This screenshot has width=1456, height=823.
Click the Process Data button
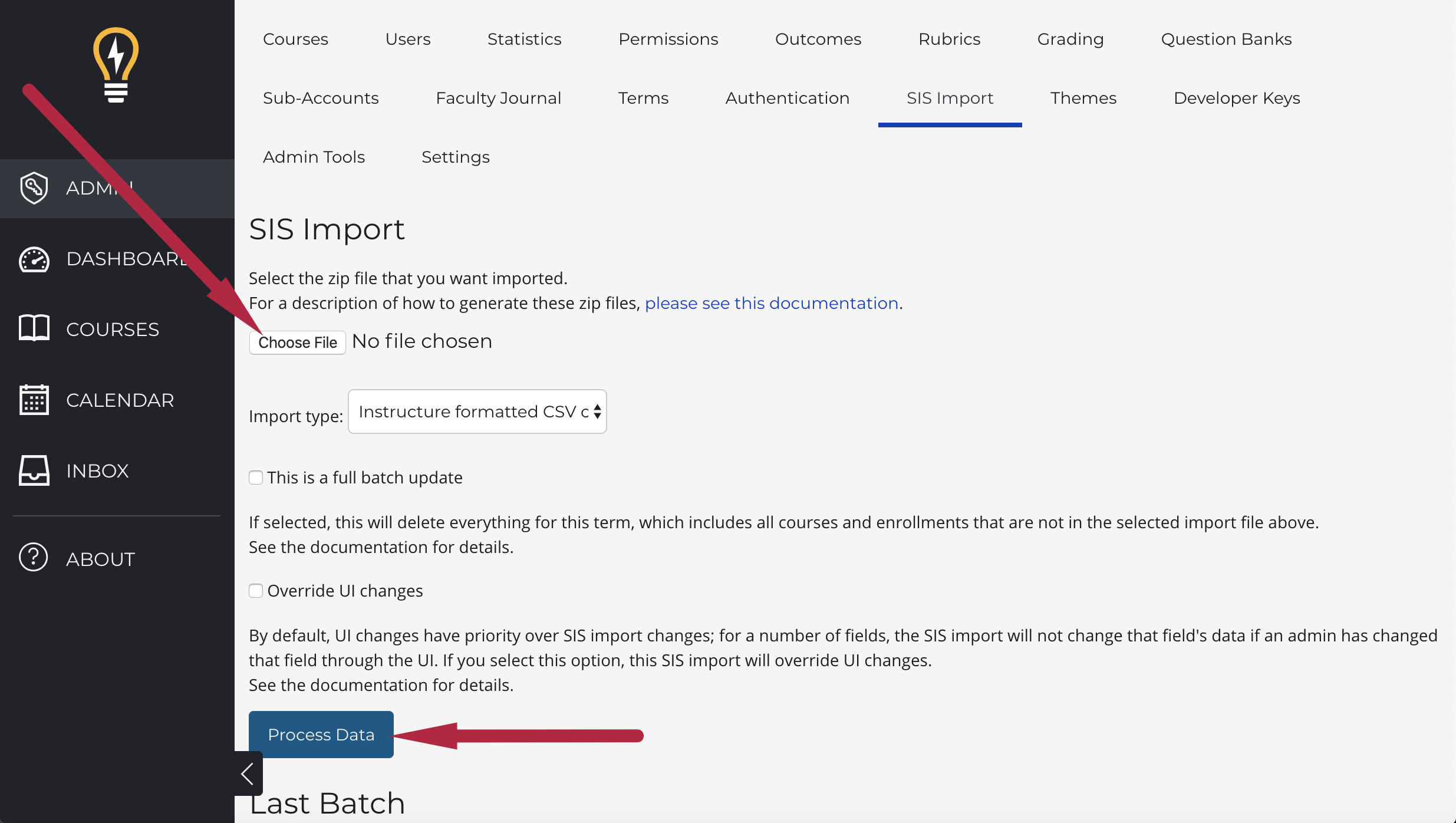pos(321,735)
